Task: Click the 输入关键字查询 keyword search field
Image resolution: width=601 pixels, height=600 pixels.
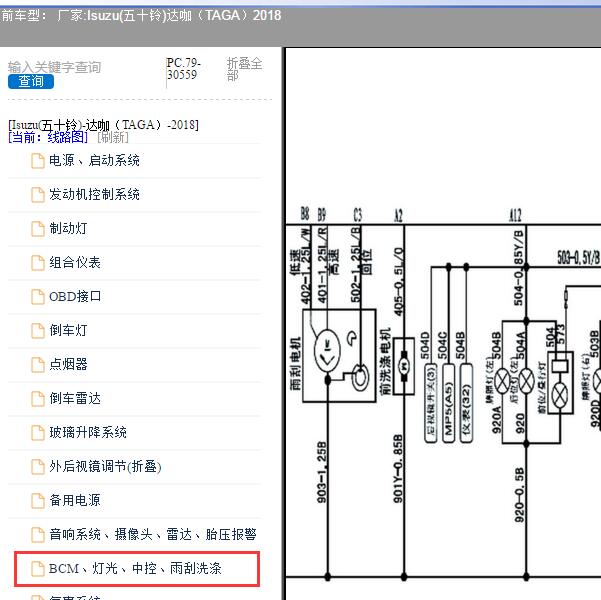Action: point(54,67)
